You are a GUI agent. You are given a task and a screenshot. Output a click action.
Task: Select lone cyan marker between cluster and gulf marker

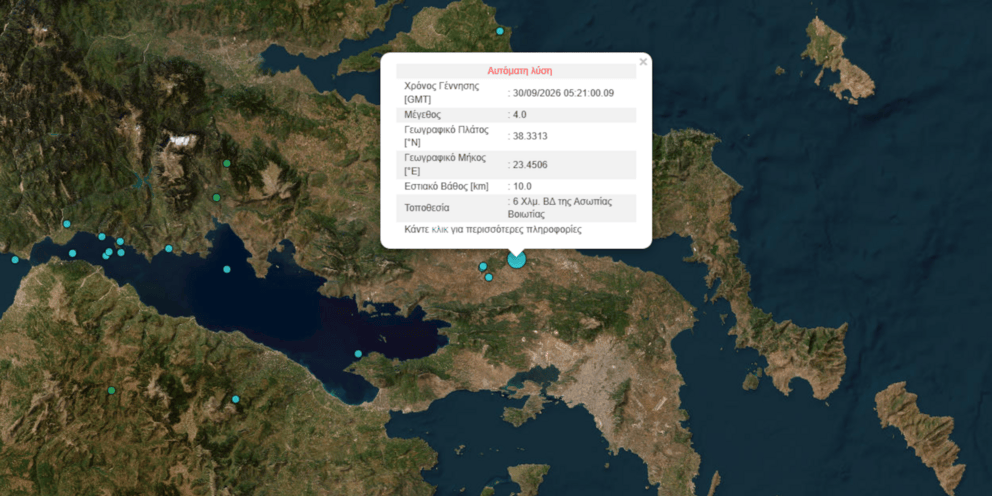(x=169, y=249)
